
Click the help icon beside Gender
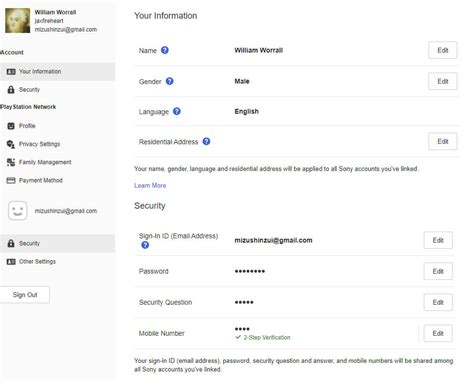(x=169, y=81)
